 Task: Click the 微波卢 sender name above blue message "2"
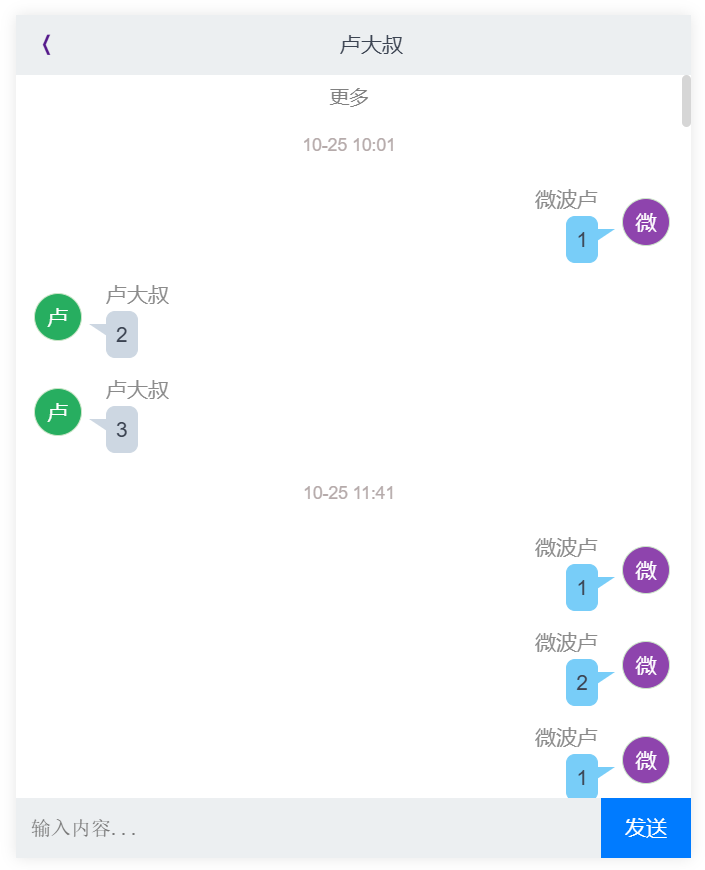(x=566, y=642)
